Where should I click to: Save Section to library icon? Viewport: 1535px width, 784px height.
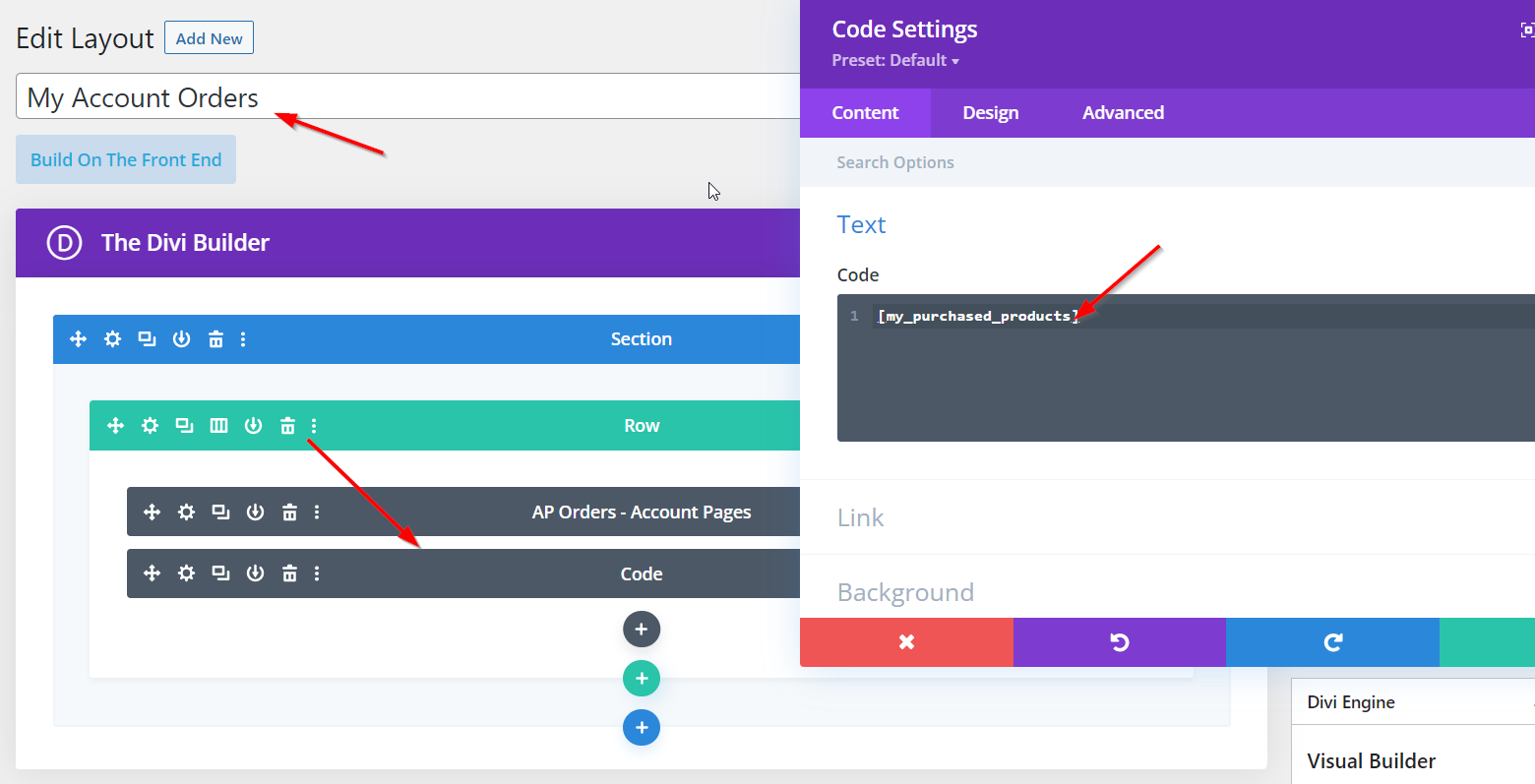181,339
